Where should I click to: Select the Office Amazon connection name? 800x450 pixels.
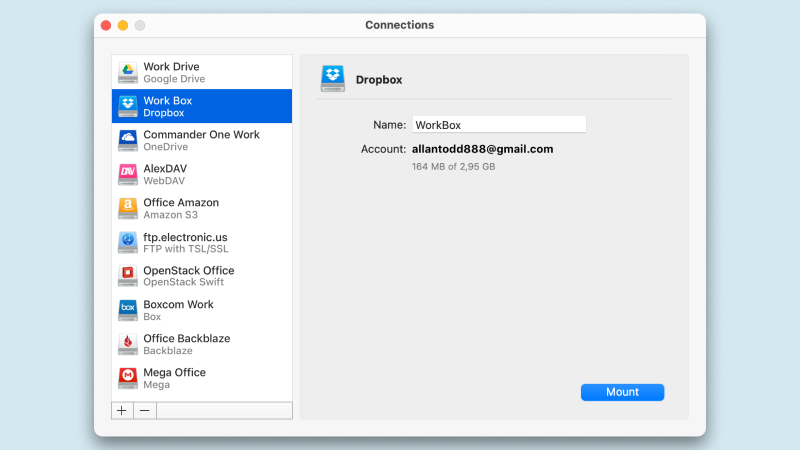(x=181, y=203)
